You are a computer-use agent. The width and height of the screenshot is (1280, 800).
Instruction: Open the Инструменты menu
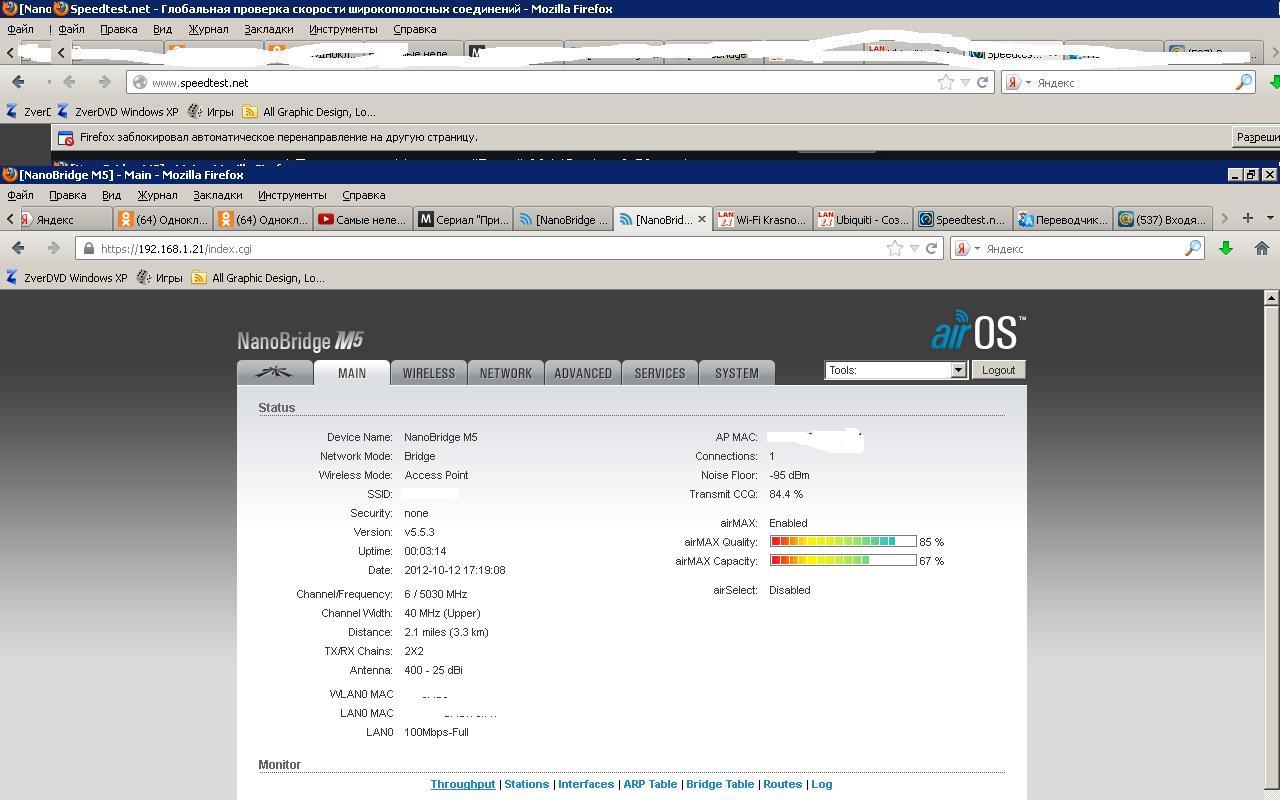tap(292, 195)
